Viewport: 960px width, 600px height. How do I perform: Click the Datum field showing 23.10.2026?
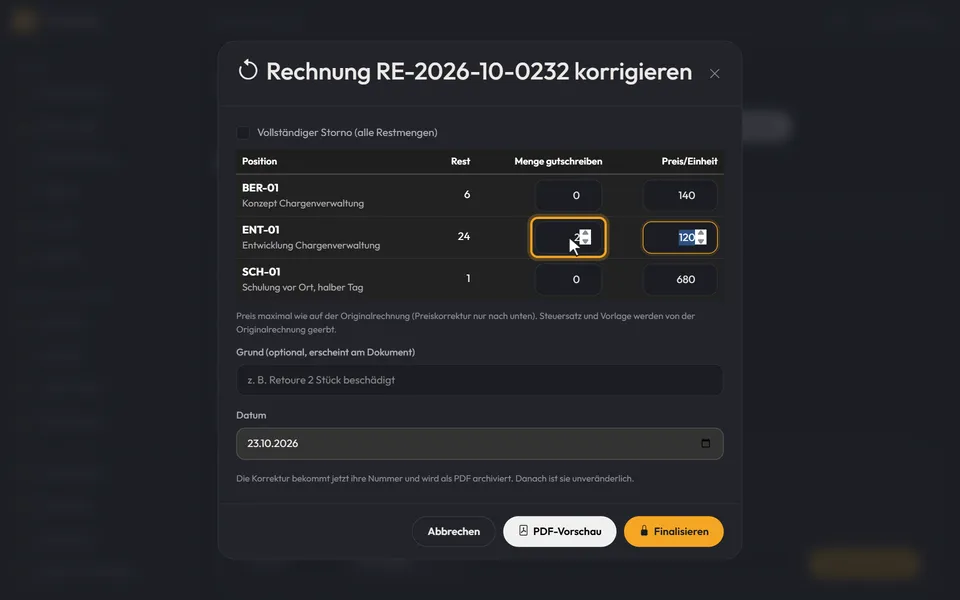[x=479, y=444]
